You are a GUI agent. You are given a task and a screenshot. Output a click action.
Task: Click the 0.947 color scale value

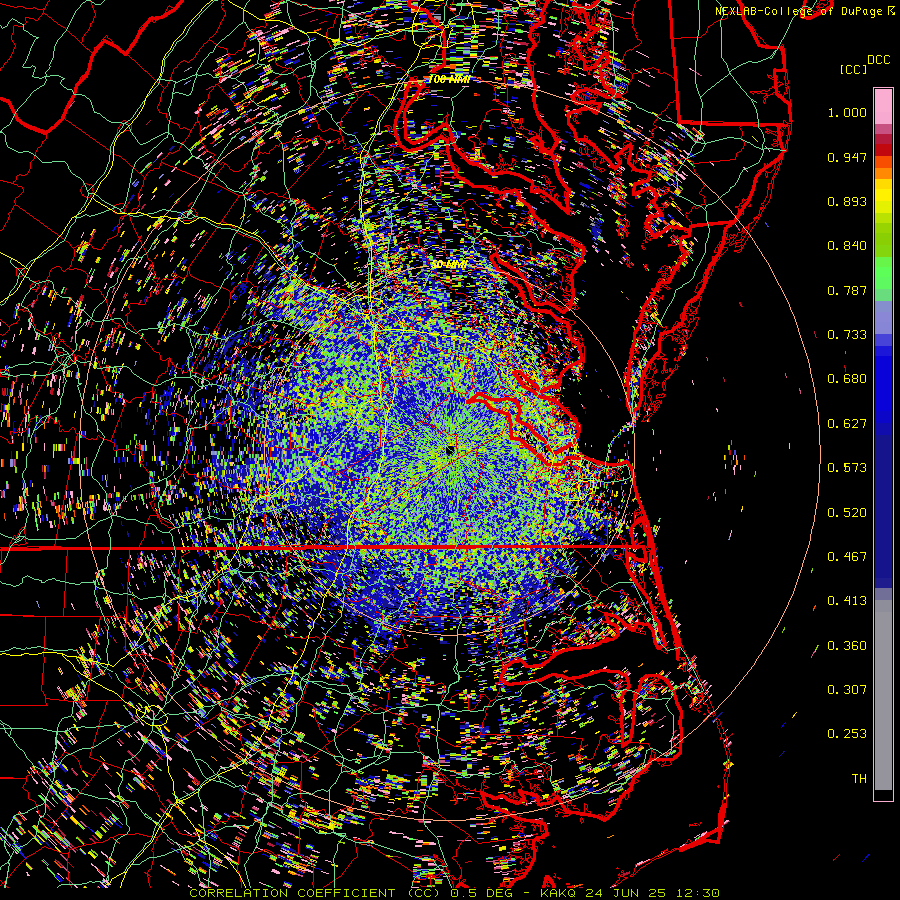coord(847,157)
